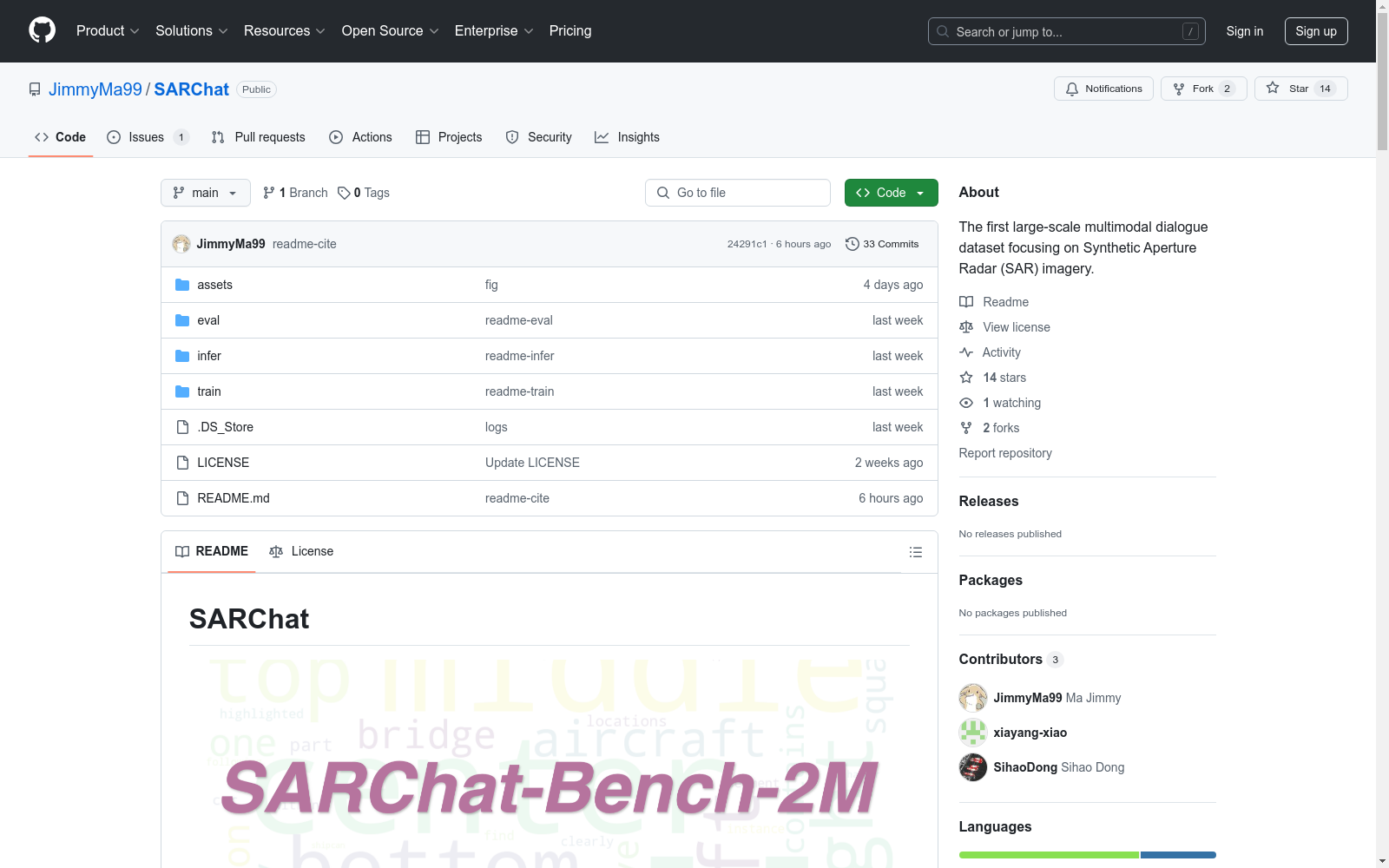Switch to the Security tab

538,137
